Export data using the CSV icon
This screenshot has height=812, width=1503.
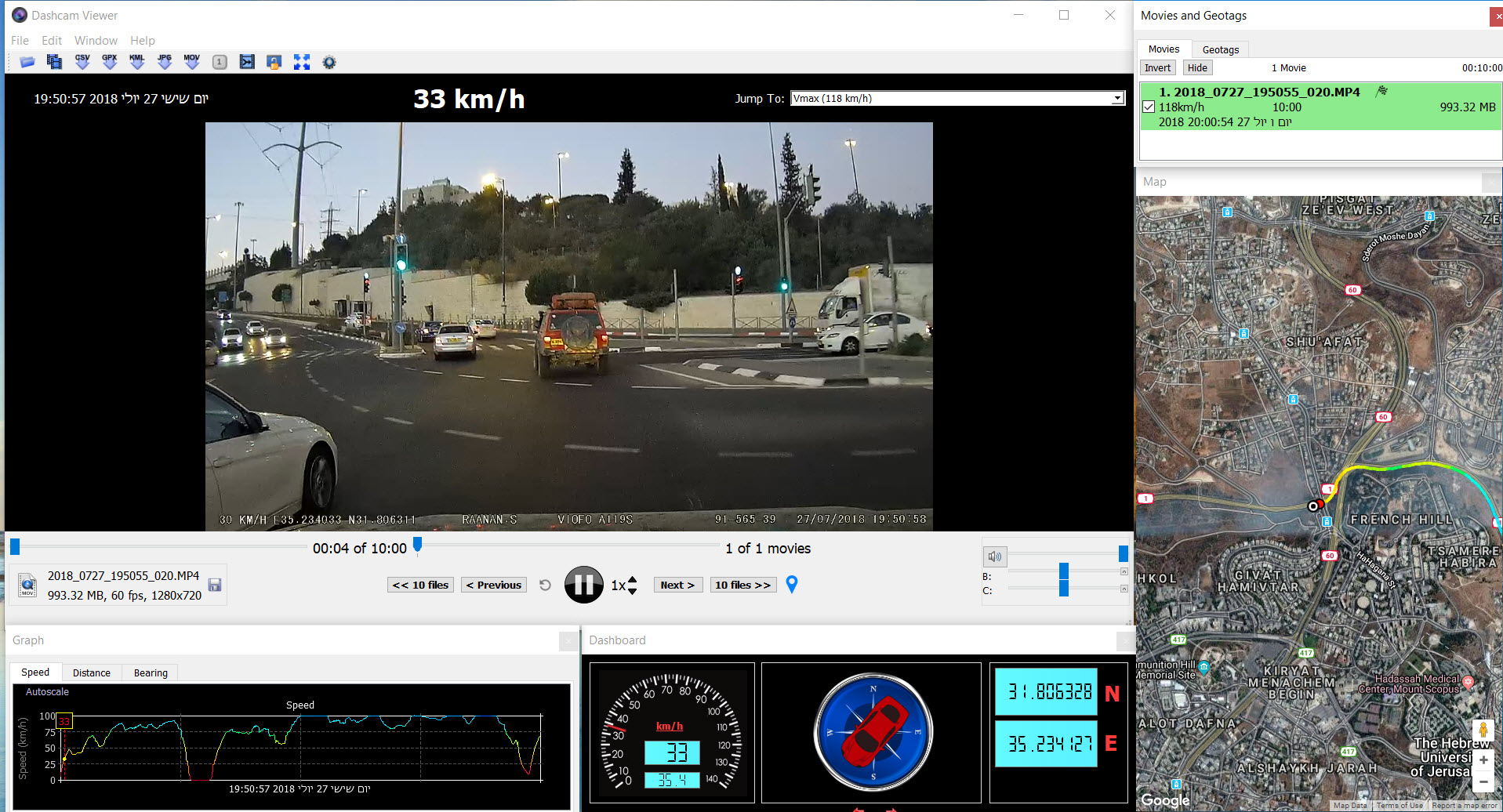[82, 62]
